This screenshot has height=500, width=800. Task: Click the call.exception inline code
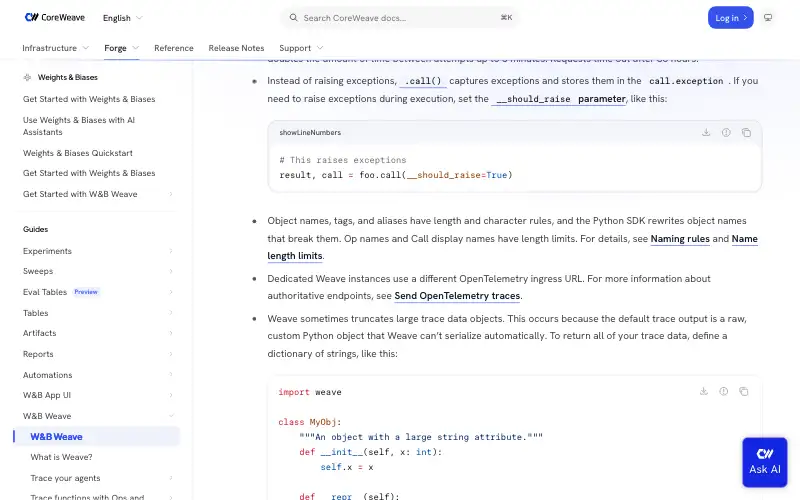(x=686, y=81)
